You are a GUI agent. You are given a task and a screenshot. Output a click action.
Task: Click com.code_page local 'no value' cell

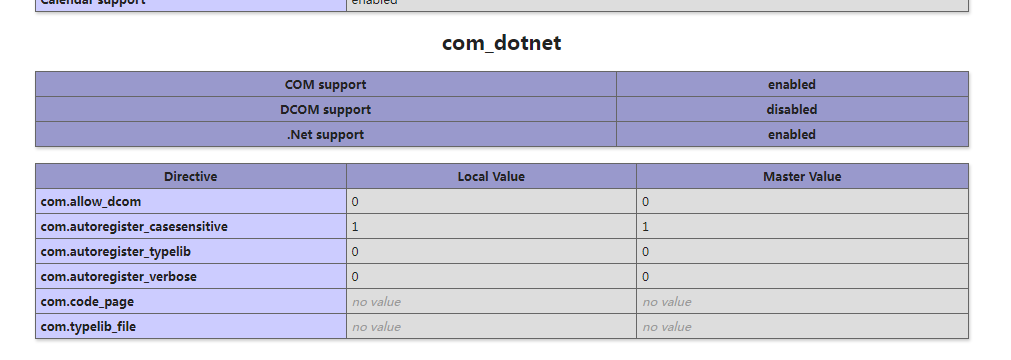click(x=491, y=302)
